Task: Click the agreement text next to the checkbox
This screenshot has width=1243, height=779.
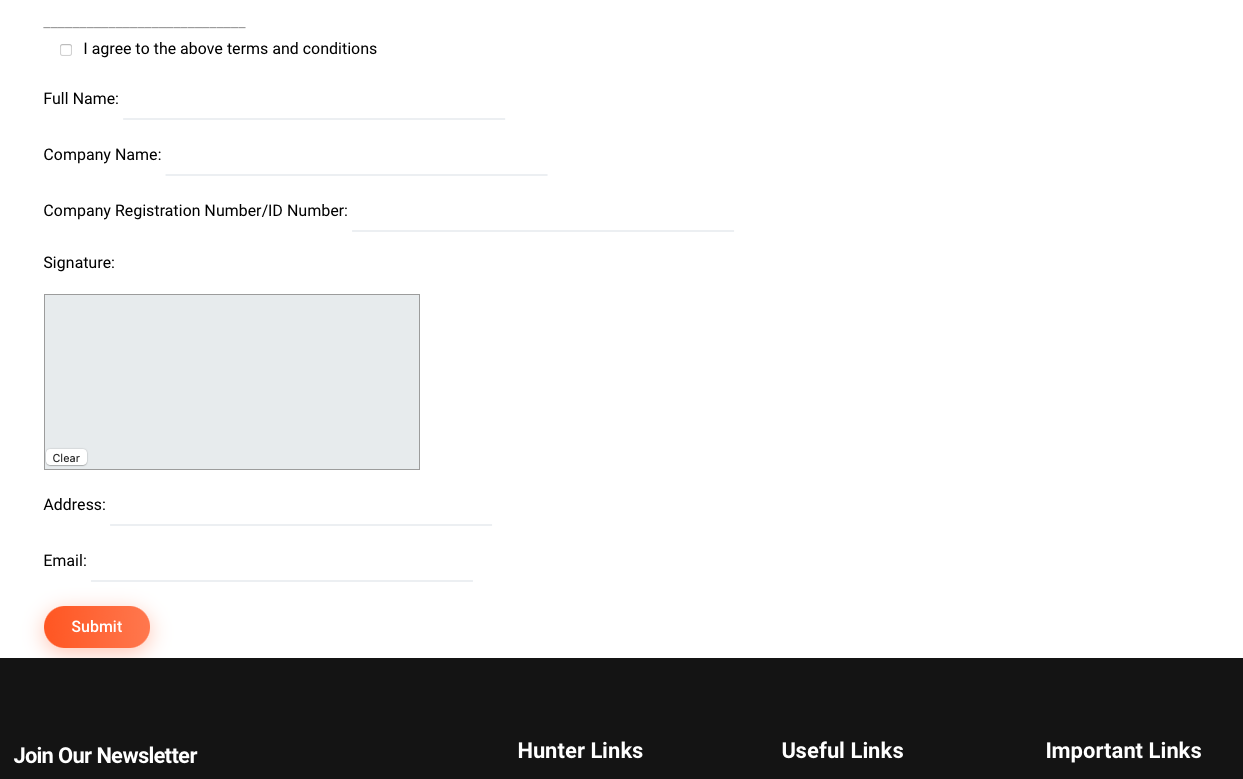Action: coord(230,48)
